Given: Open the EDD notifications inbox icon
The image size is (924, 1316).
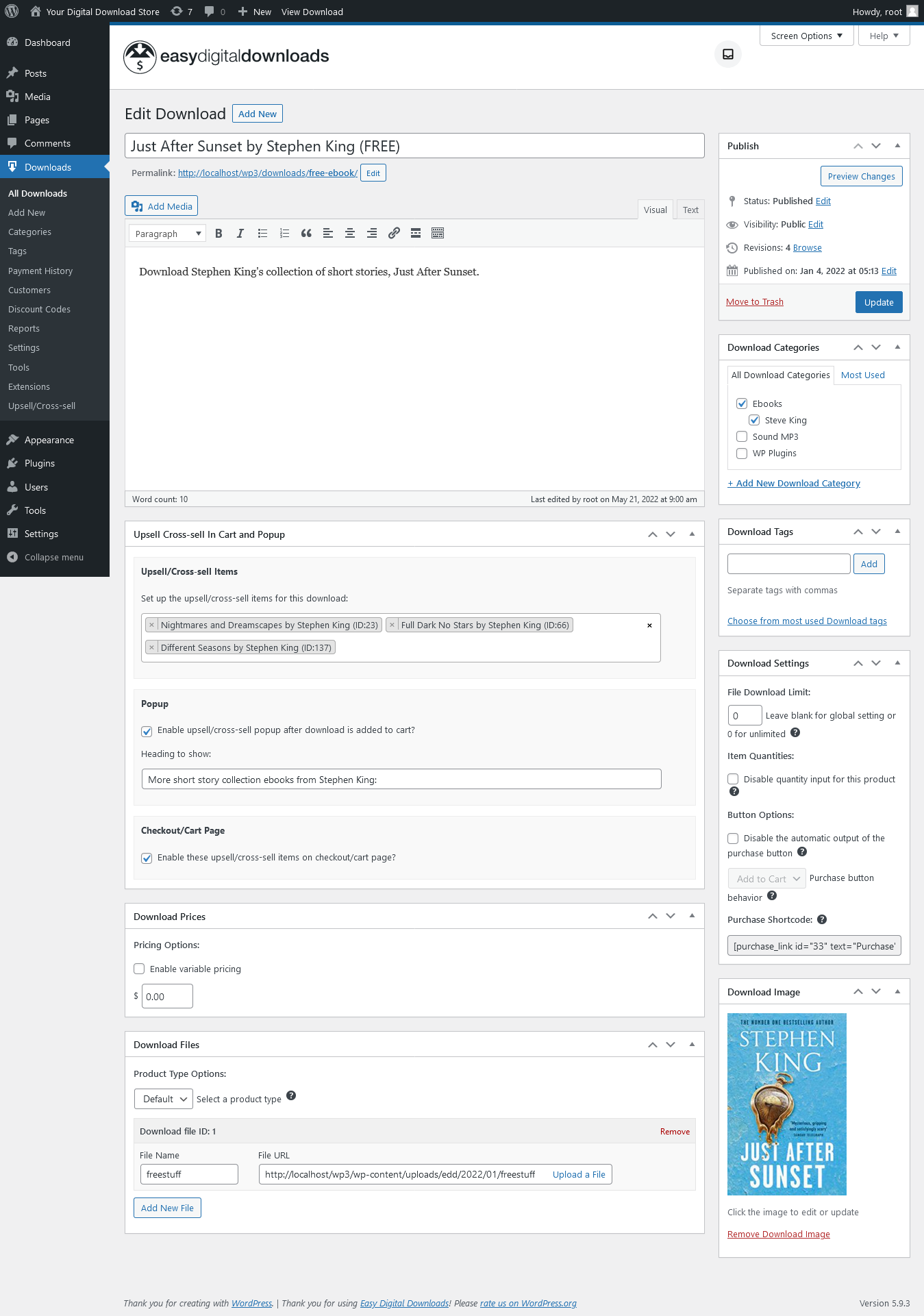Looking at the screenshot, I should [x=728, y=54].
